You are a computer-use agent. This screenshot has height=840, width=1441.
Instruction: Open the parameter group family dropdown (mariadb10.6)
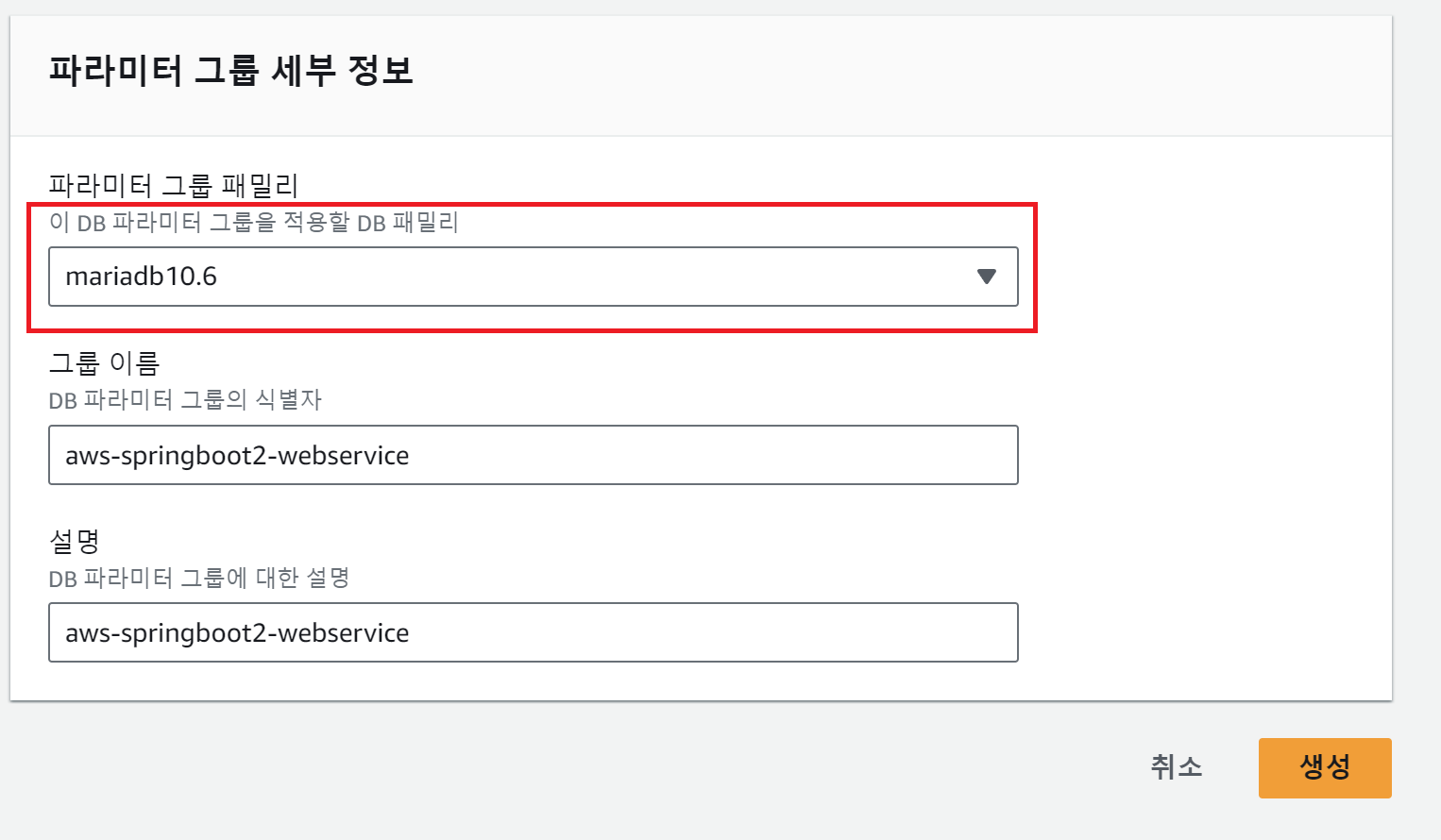point(533,277)
